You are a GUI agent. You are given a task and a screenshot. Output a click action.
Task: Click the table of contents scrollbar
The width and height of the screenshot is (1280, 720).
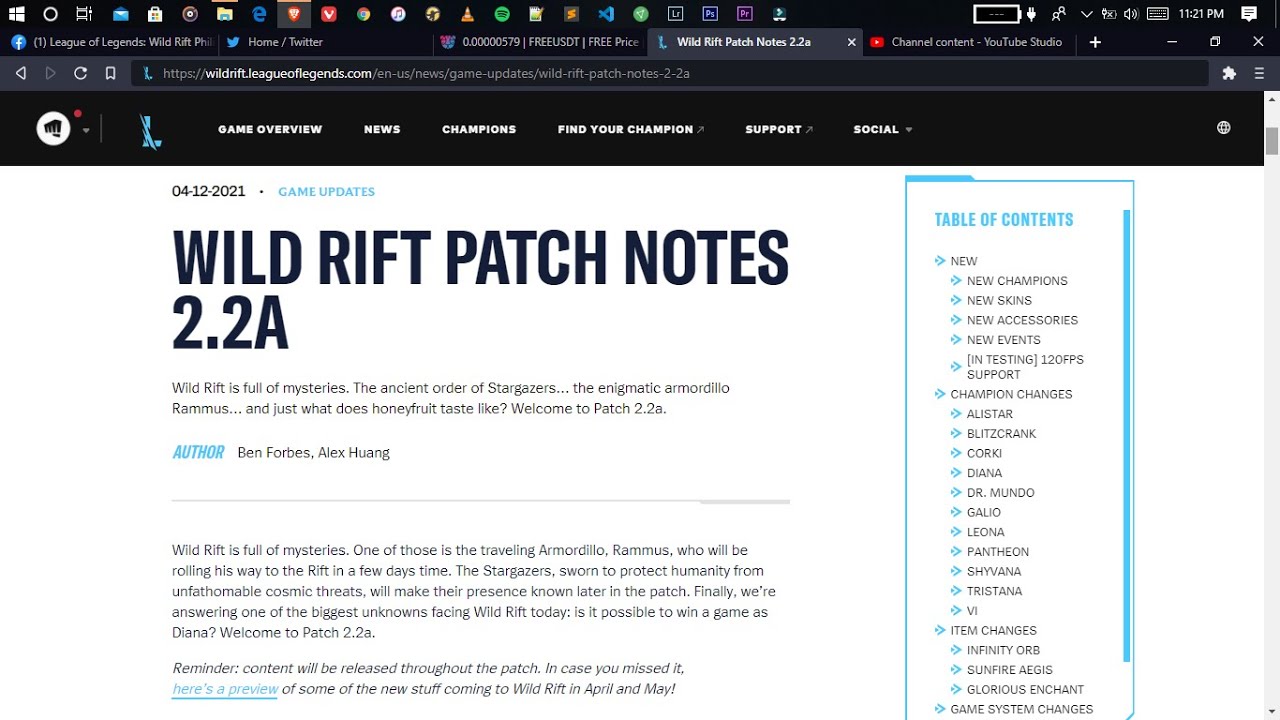click(1127, 436)
